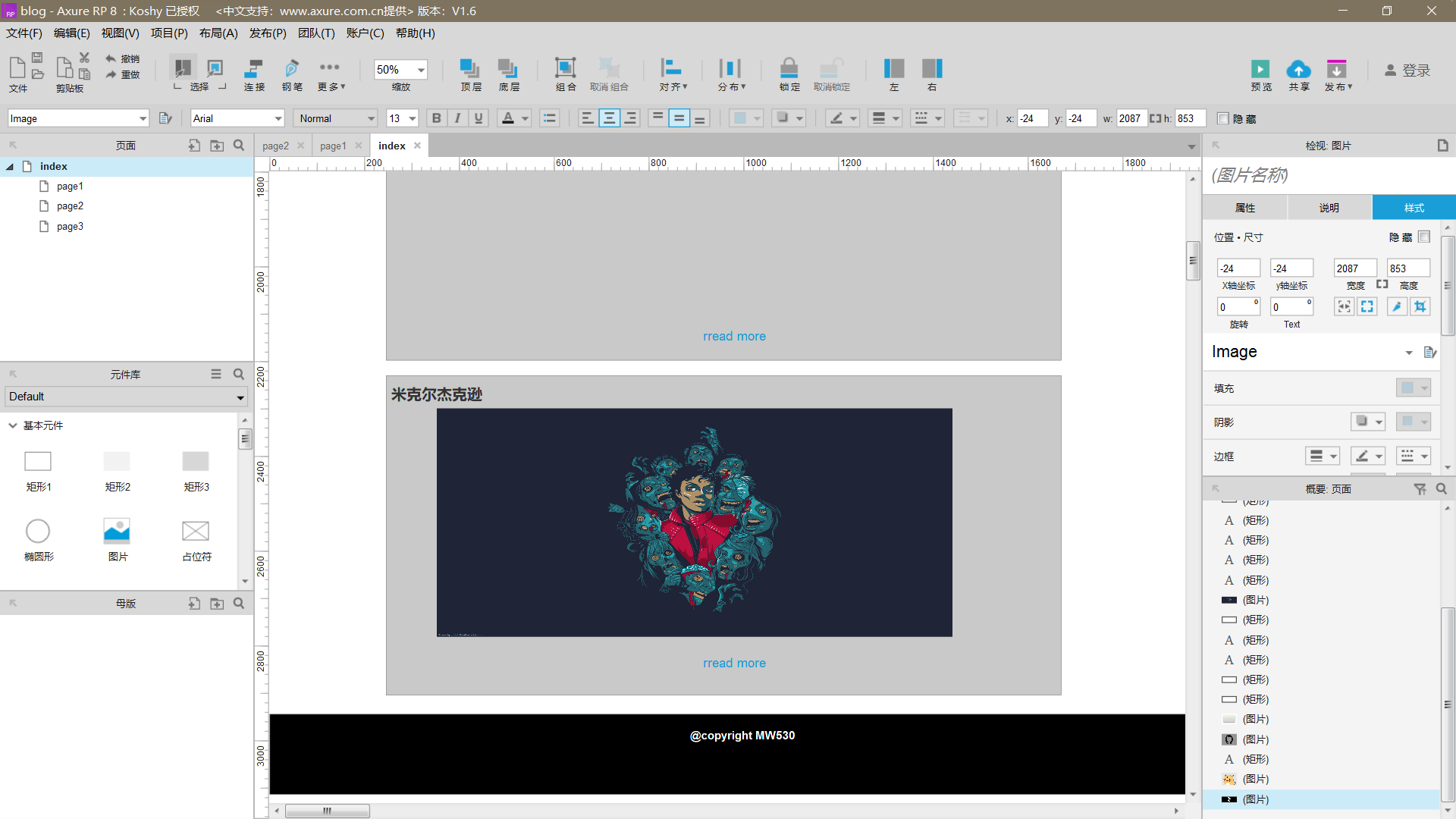
Task: Click the Share (共享) cloud icon
Action: (1298, 69)
